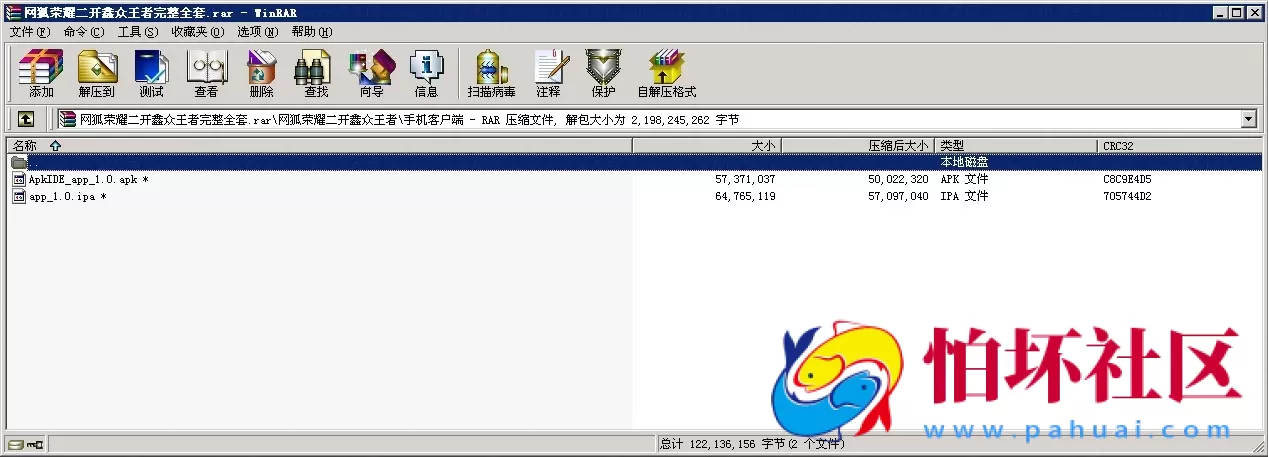1268x457 pixels.
Task: Click packed size 57,097,040
Action: [x=898, y=196]
